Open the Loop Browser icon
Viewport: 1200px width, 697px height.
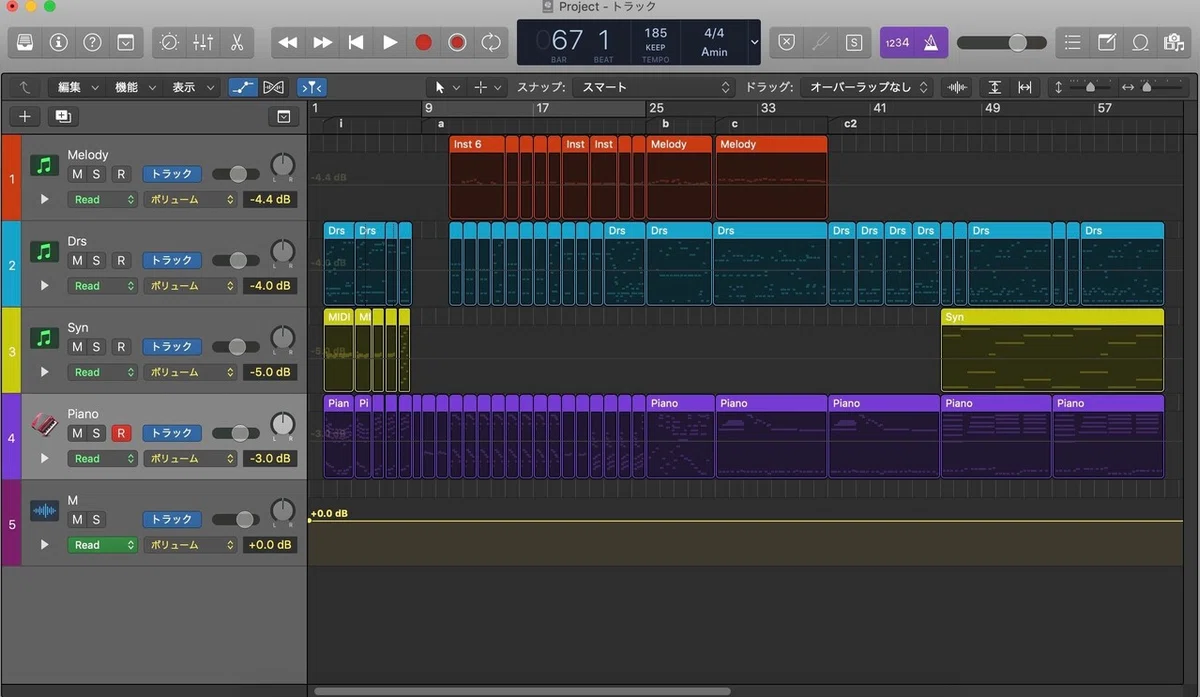(1140, 42)
